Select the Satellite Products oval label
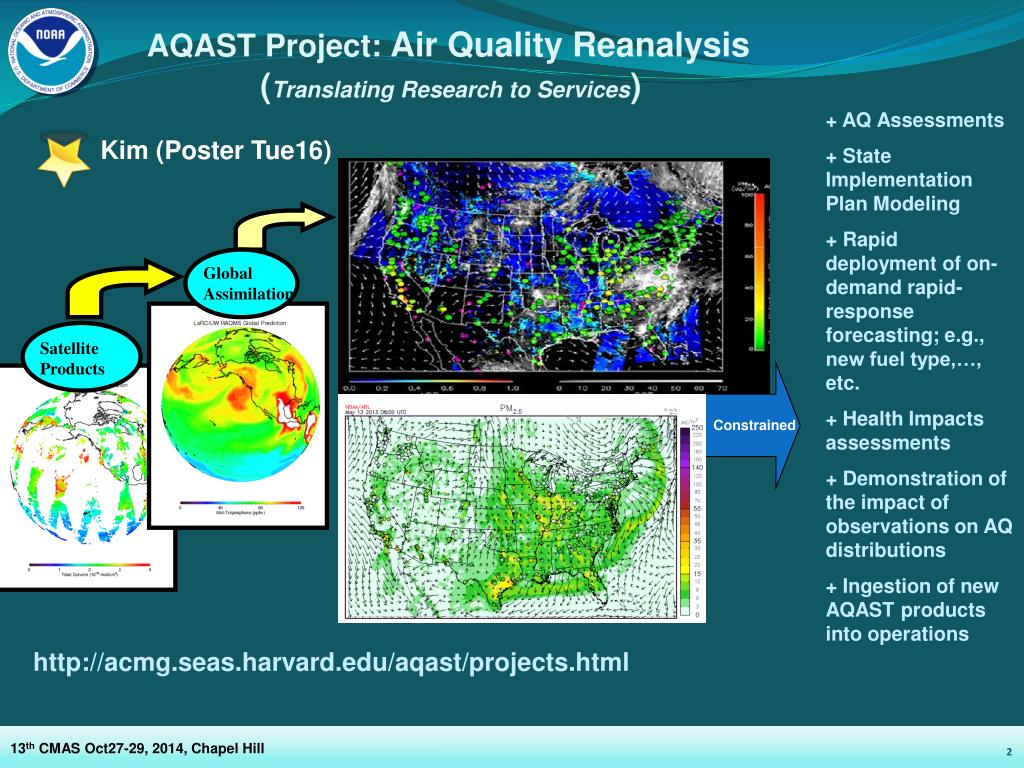 click(x=81, y=358)
